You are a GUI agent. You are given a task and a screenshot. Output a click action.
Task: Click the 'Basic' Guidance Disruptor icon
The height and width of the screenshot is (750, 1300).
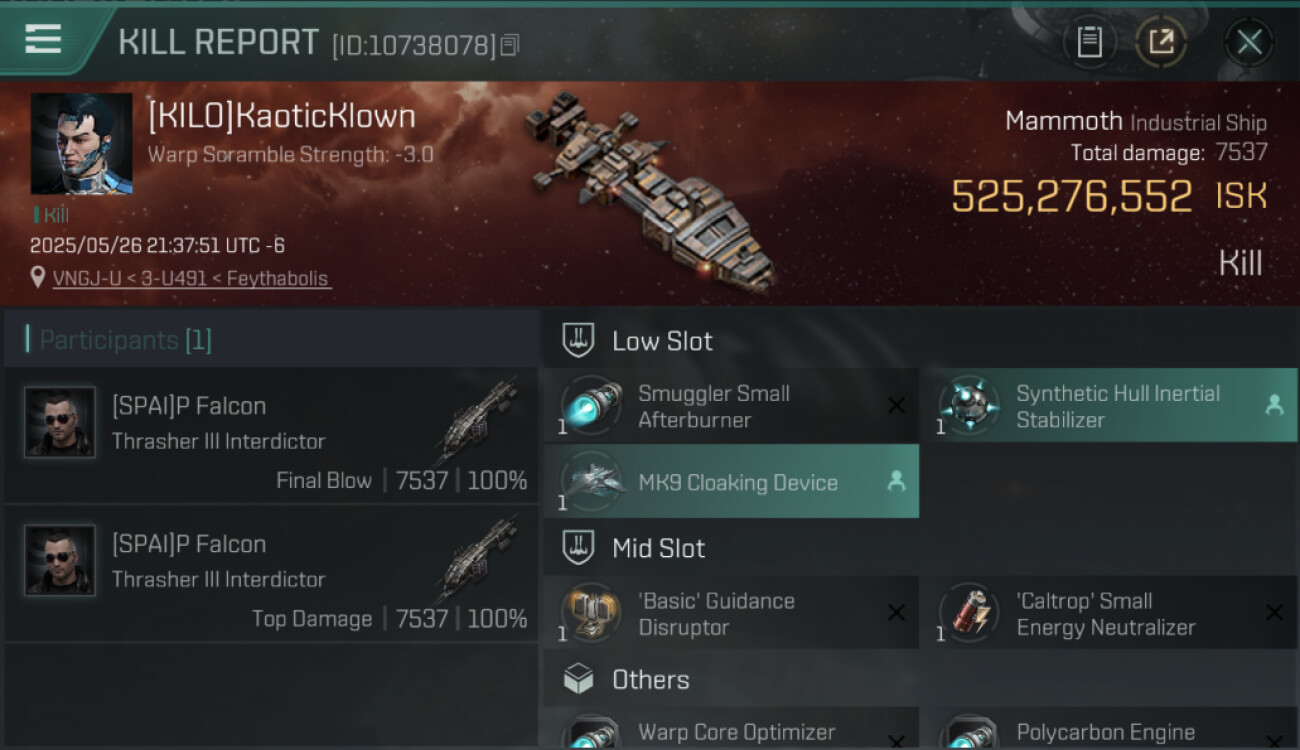pos(590,613)
